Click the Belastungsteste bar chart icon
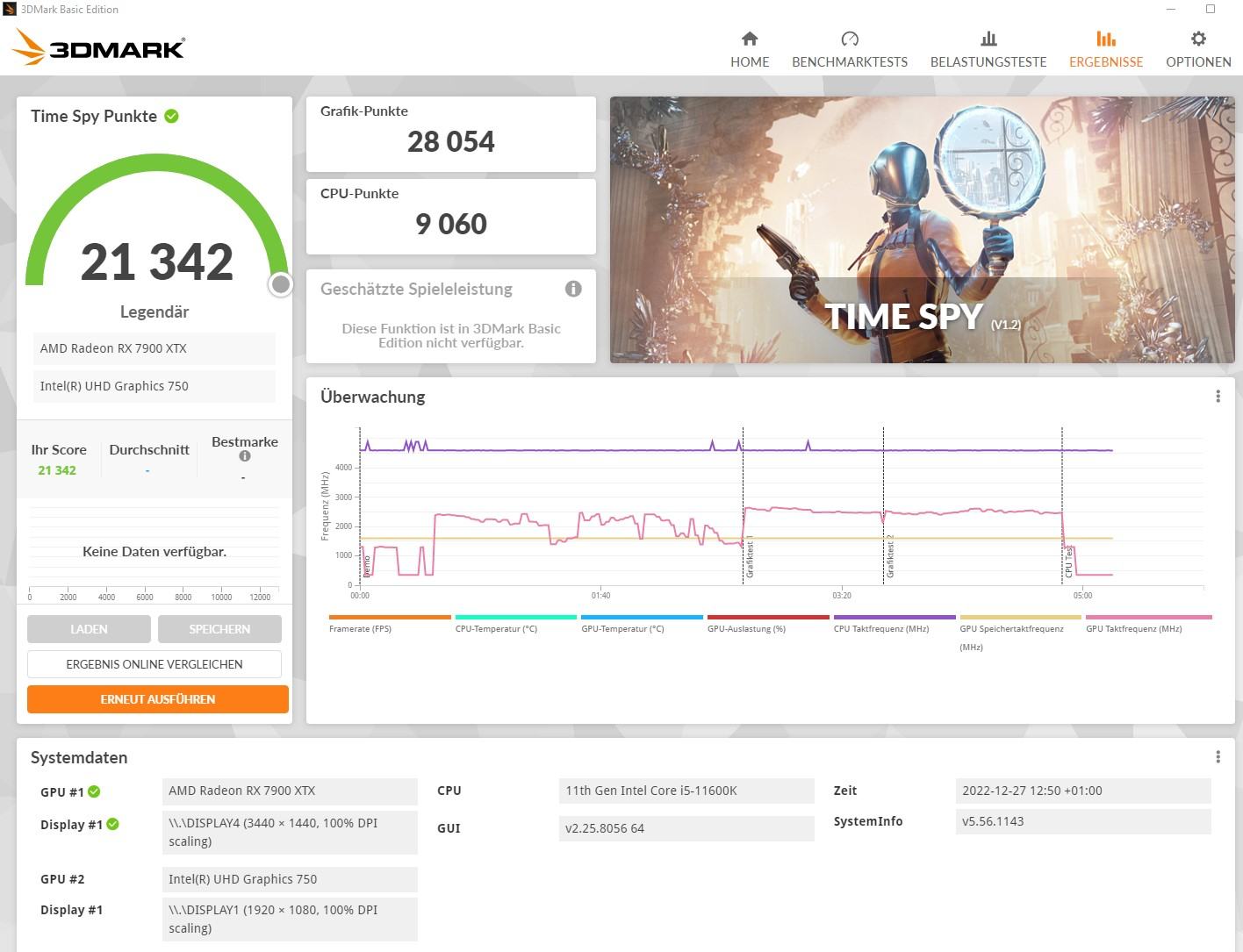 (x=988, y=39)
